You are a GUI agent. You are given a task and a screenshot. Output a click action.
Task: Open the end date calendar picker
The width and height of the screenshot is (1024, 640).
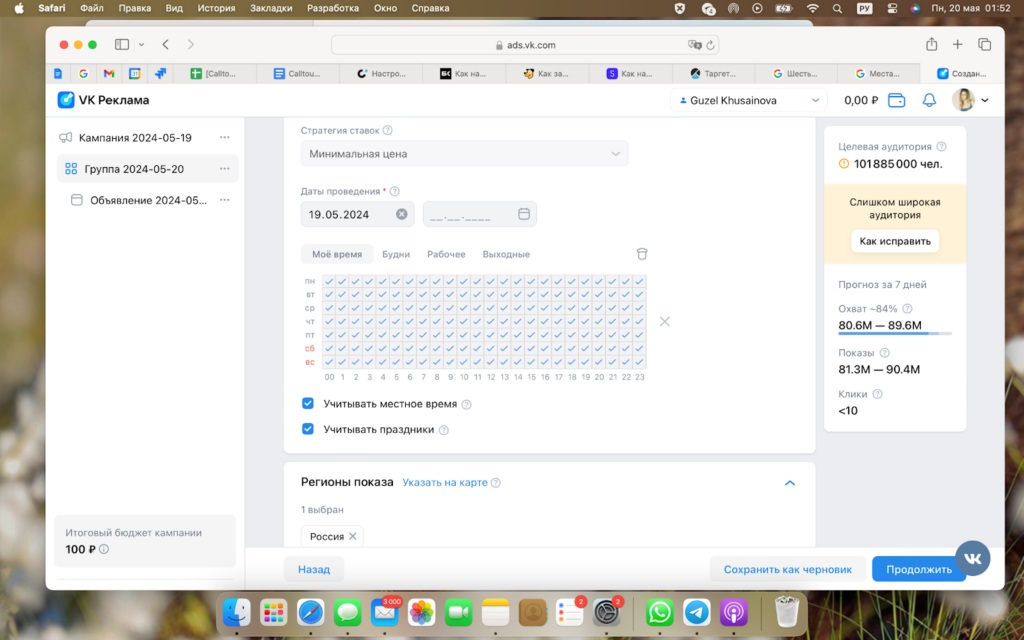click(524, 214)
